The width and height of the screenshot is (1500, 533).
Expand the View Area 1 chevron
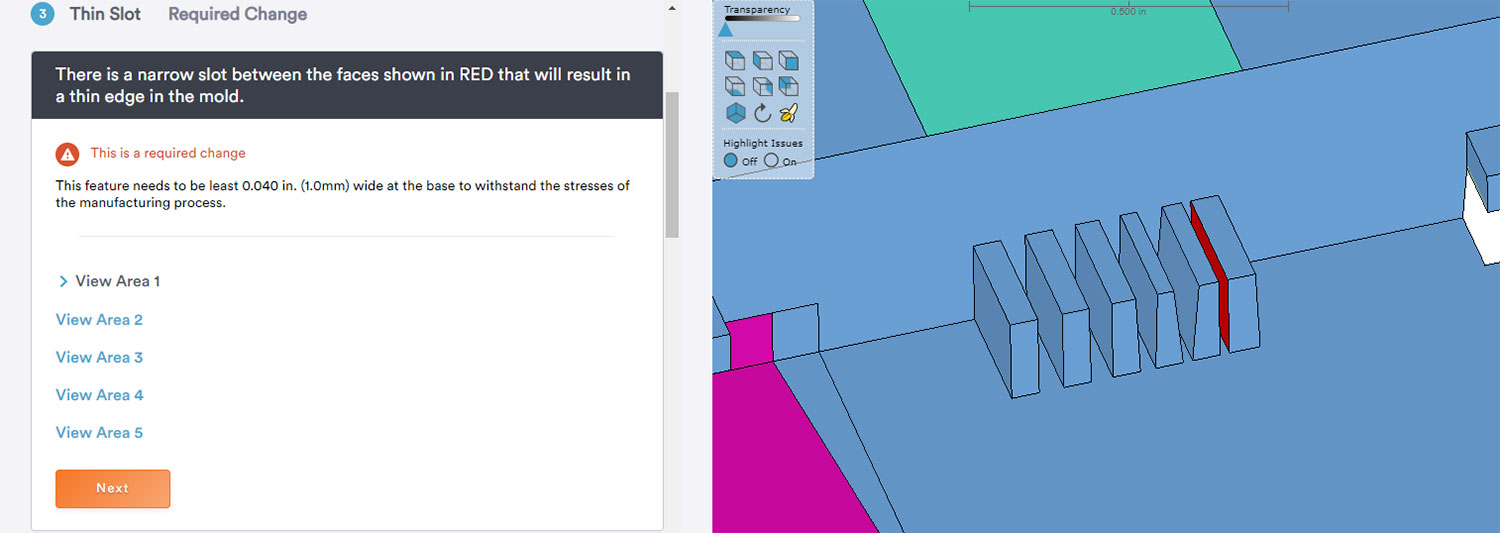click(63, 282)
